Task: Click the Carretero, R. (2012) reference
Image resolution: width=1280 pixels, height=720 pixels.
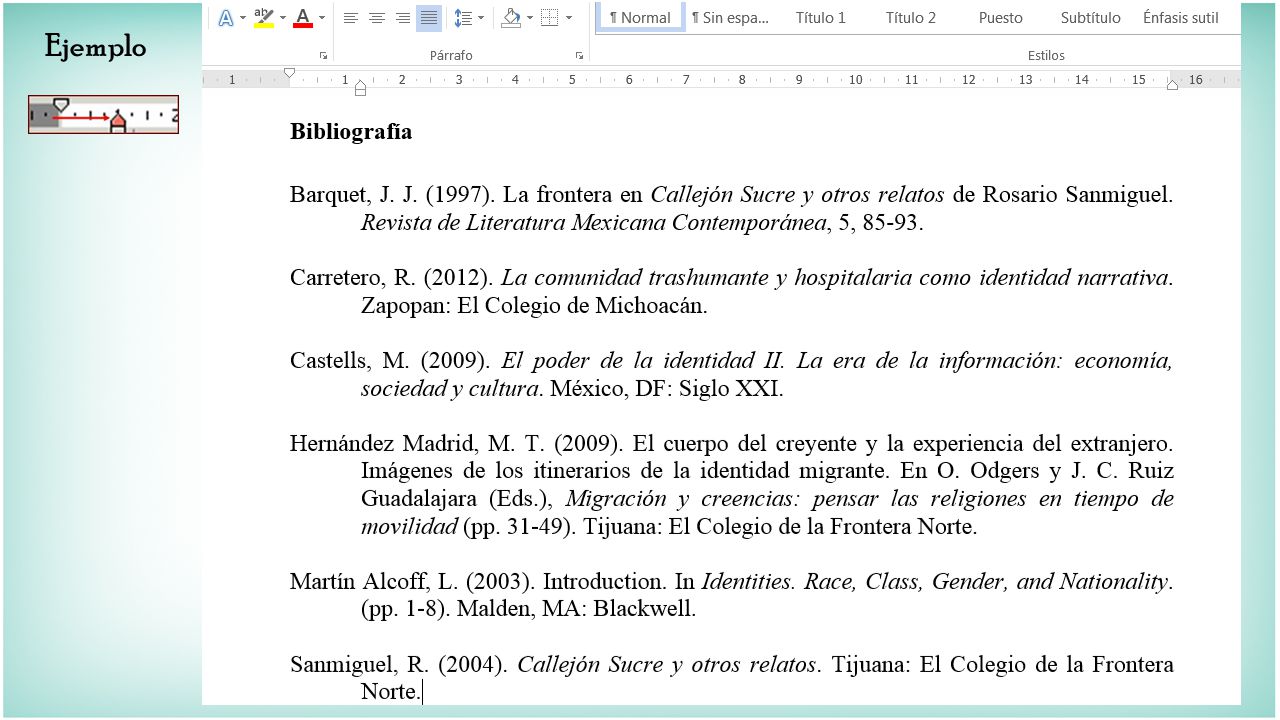Action: (732, 291)
